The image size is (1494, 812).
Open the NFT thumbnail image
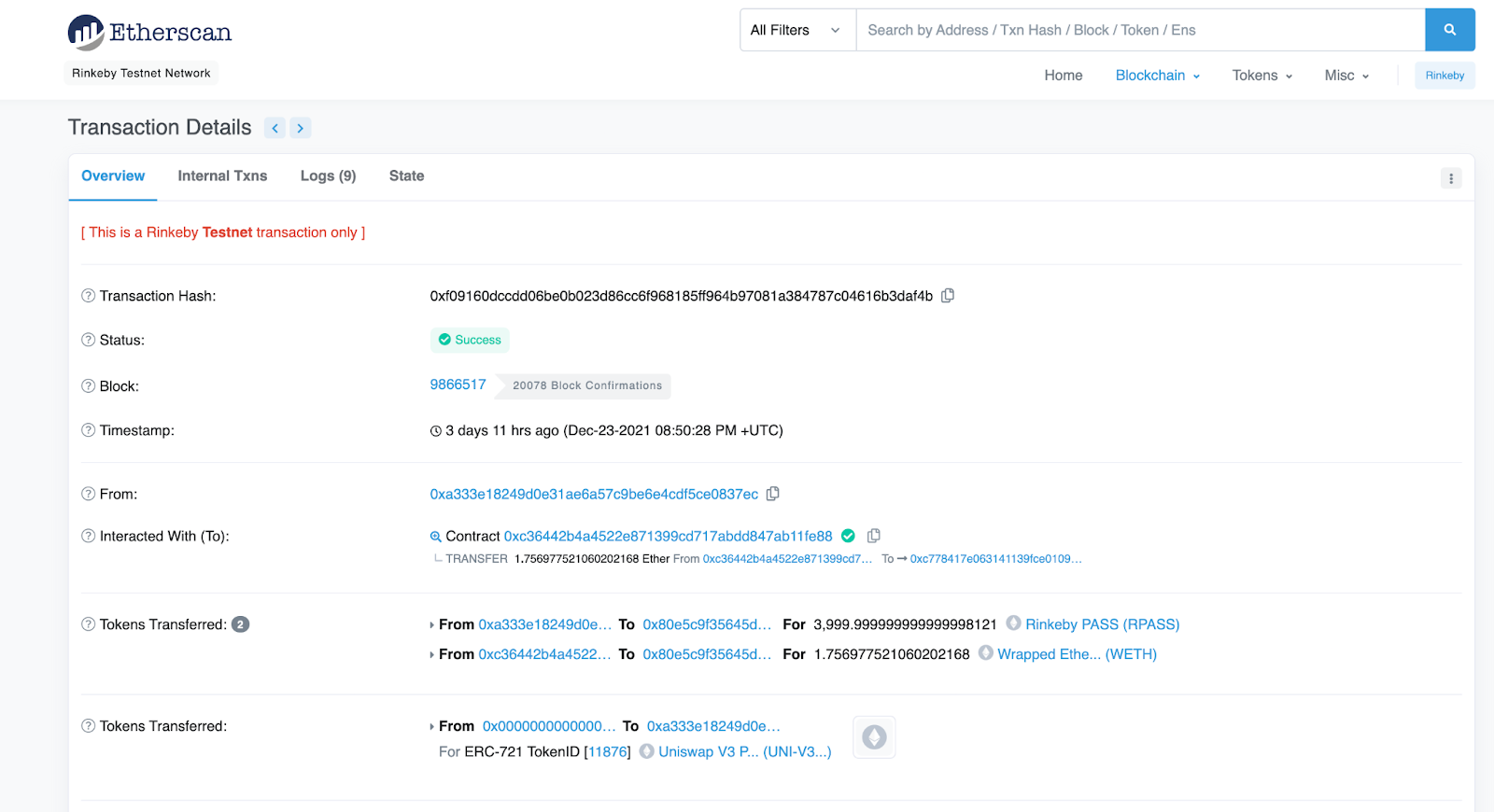[x=874, y=737]
